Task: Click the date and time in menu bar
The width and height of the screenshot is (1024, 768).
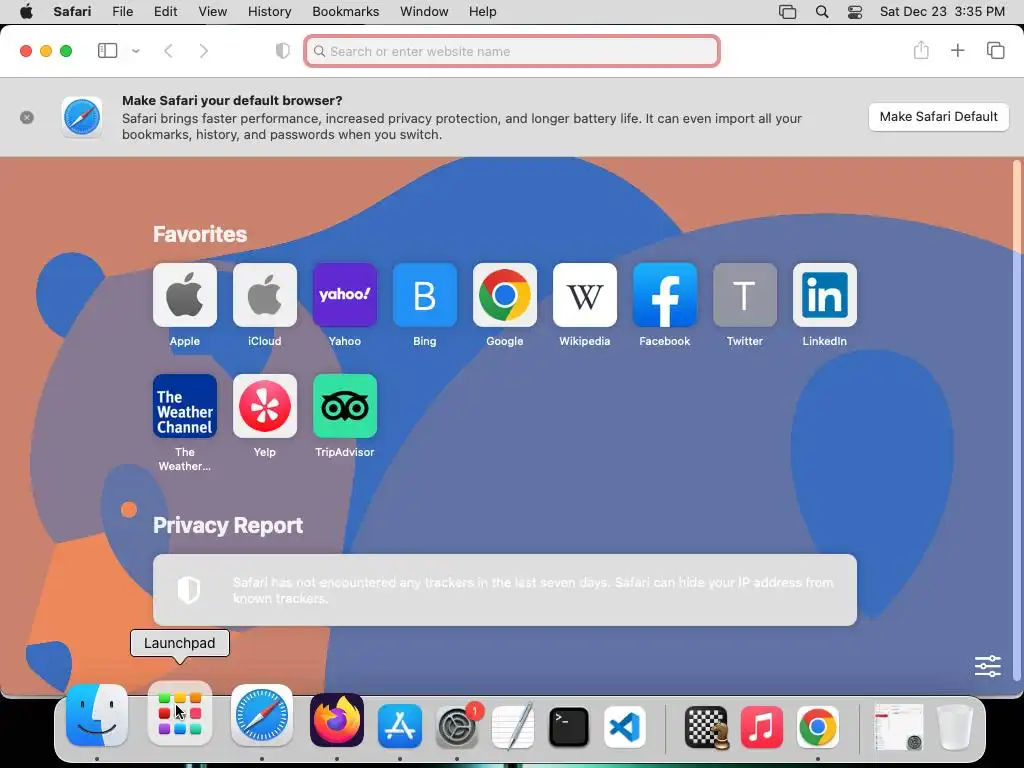Action: 942,12
